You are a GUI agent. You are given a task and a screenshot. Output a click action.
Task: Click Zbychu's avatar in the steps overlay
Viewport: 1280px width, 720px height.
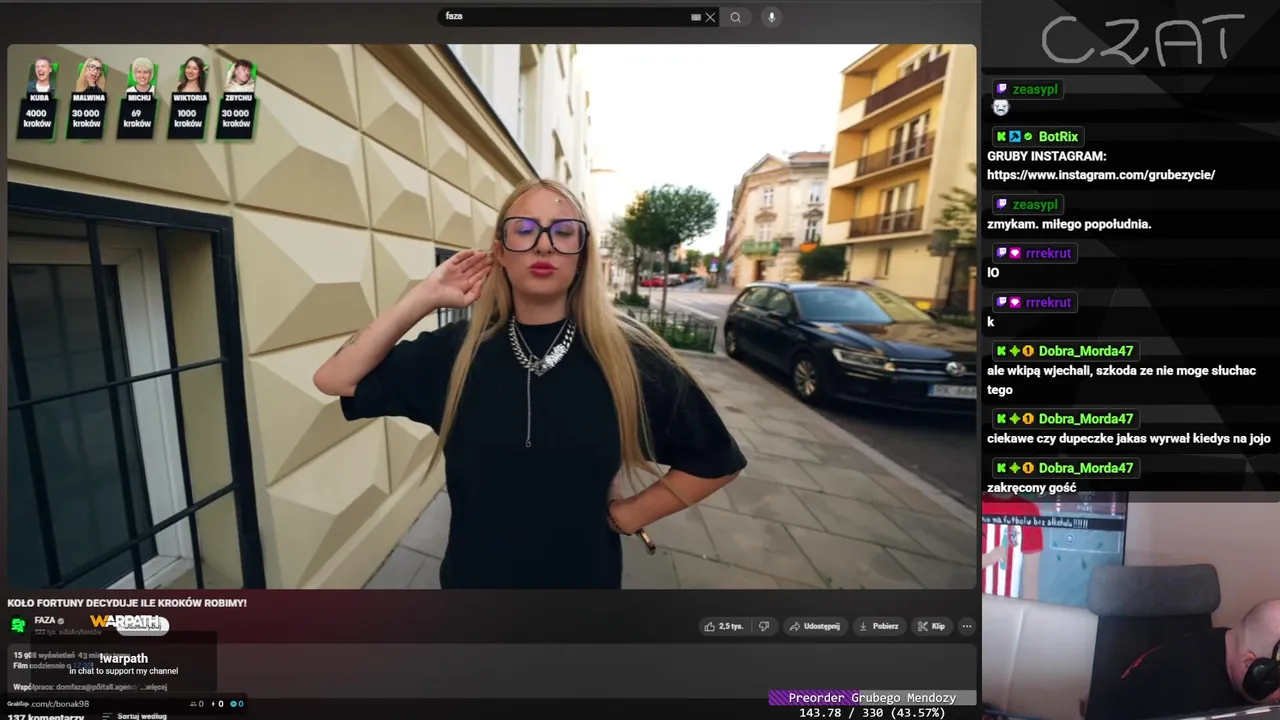[238, 75]
